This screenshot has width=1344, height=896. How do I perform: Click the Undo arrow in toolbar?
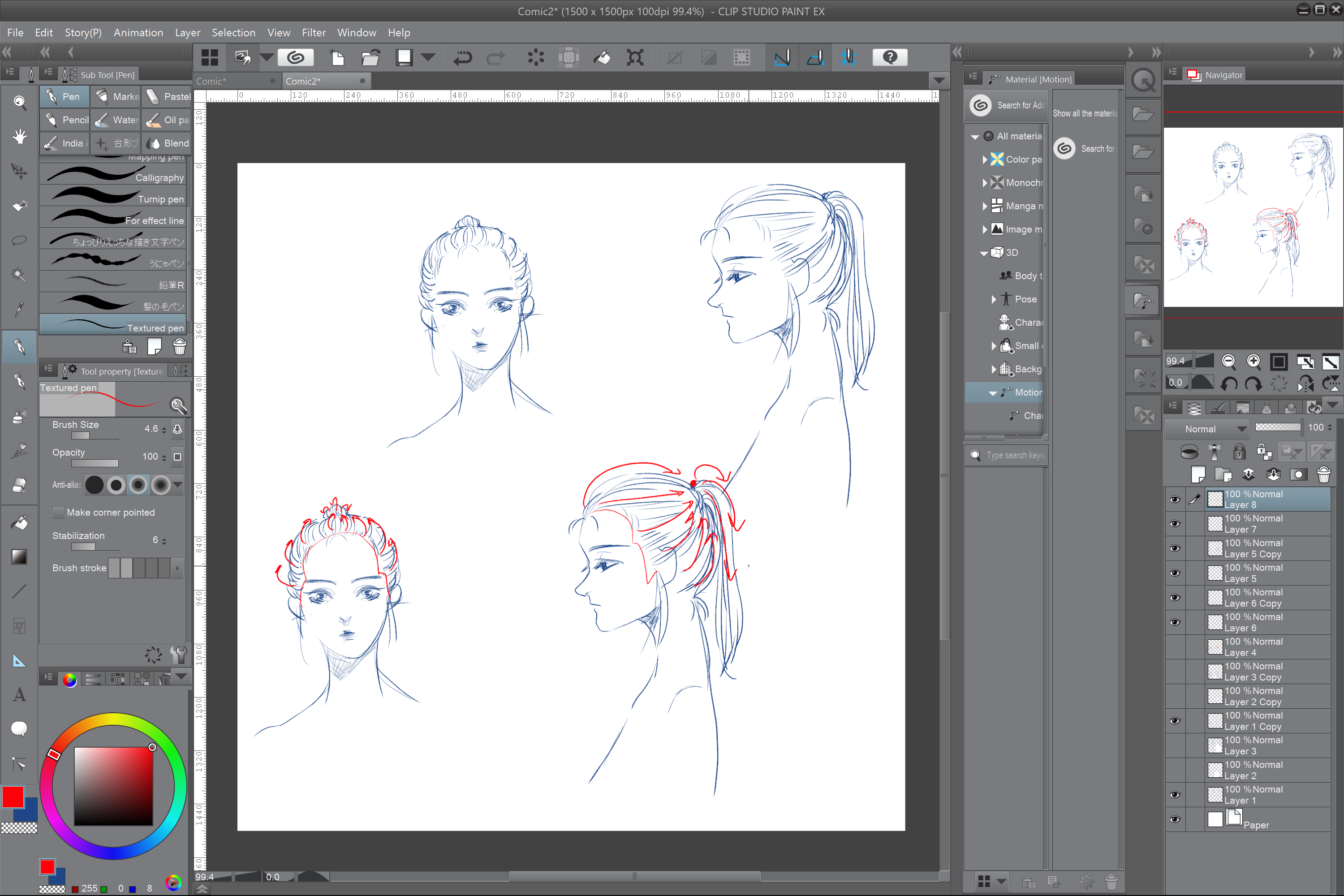462,57
